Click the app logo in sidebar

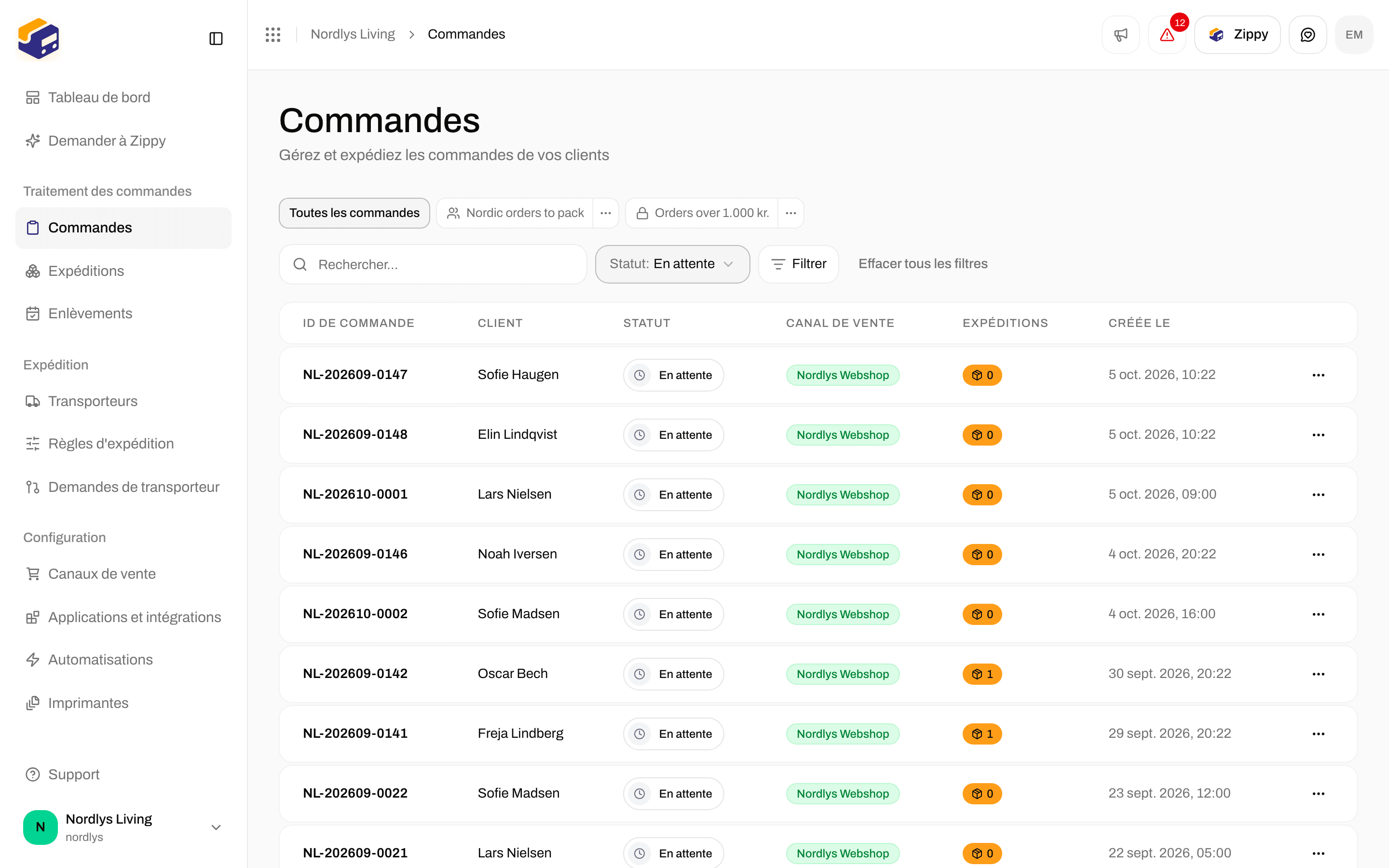tap(39, 39)
